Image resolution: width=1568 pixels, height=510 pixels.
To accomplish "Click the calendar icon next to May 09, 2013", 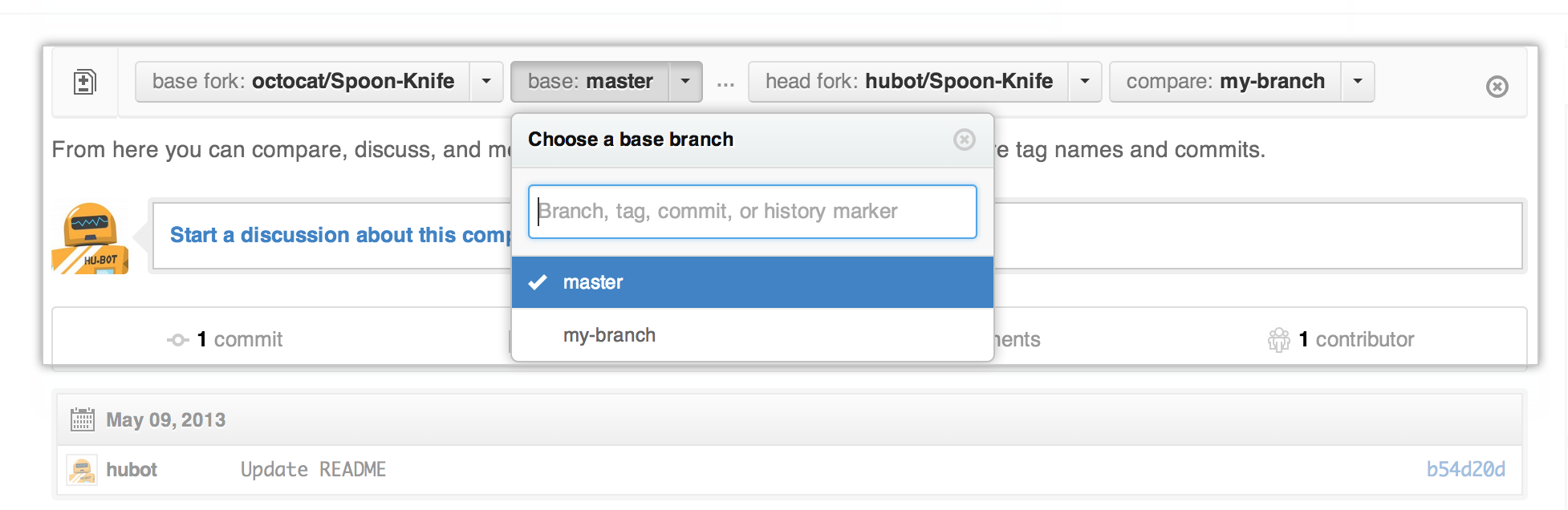I will 82,419.
